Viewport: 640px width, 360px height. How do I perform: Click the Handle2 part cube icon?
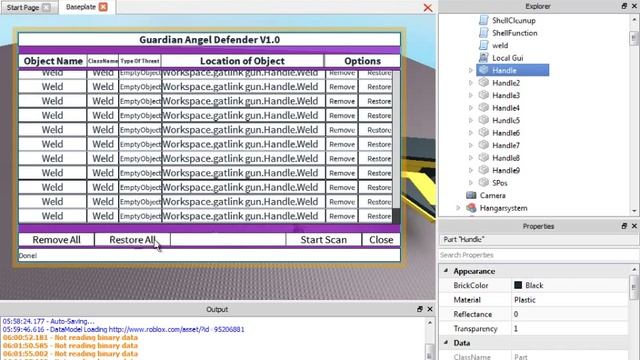pyautogui.click(x=484, y=82)
